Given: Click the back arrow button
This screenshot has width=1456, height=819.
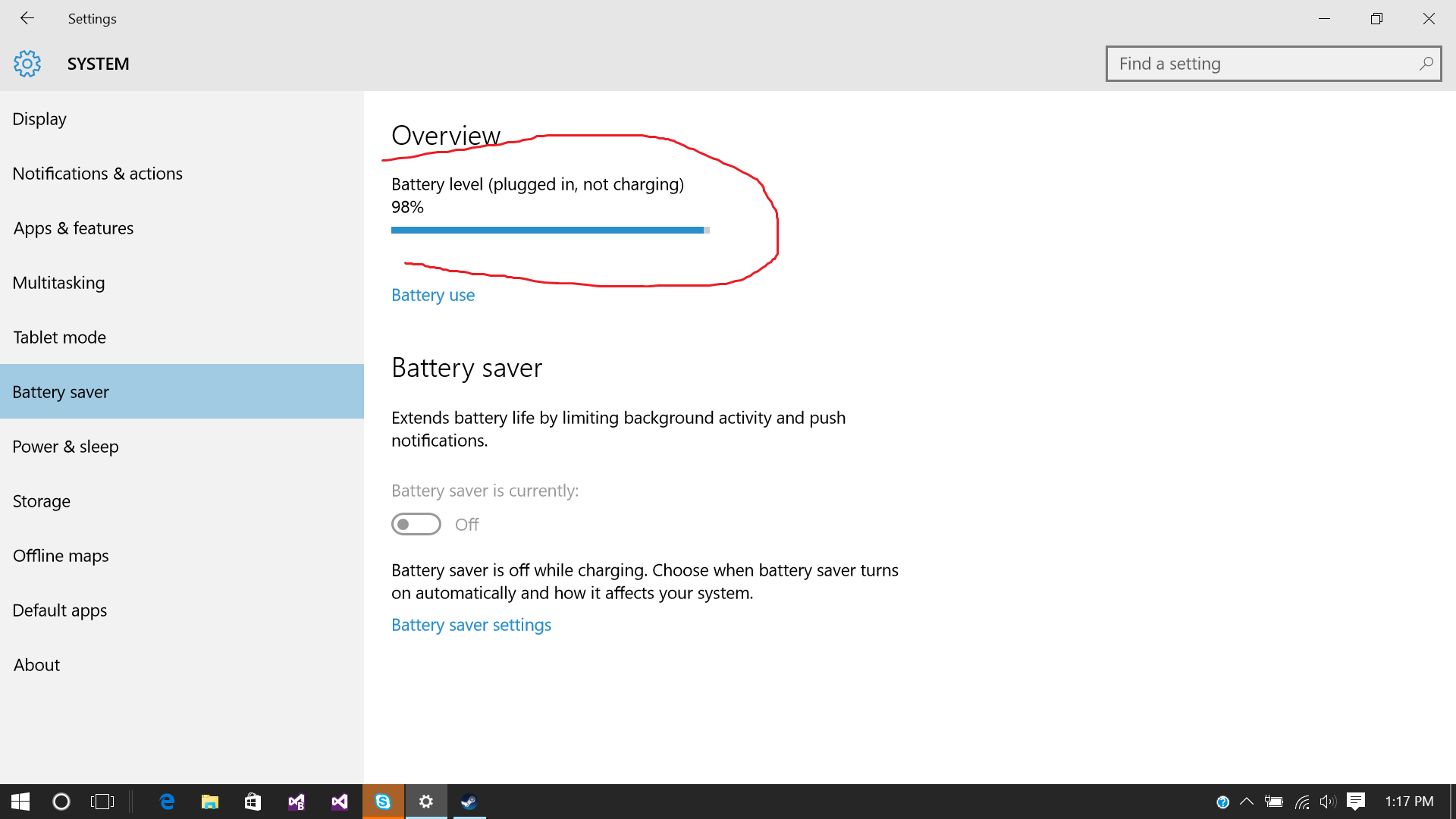Looking at the screenshot, I should (x=26, y=18).
